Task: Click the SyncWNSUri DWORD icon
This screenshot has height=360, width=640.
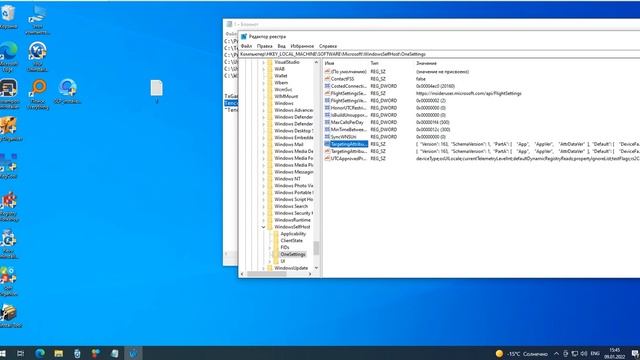Action: [327, 137]
